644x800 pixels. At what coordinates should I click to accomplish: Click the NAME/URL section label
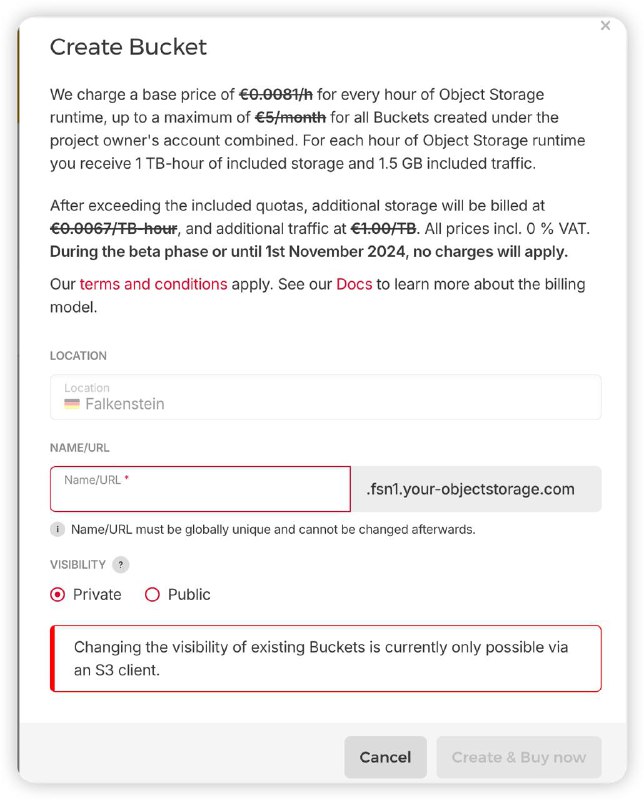tap(79, 449)
